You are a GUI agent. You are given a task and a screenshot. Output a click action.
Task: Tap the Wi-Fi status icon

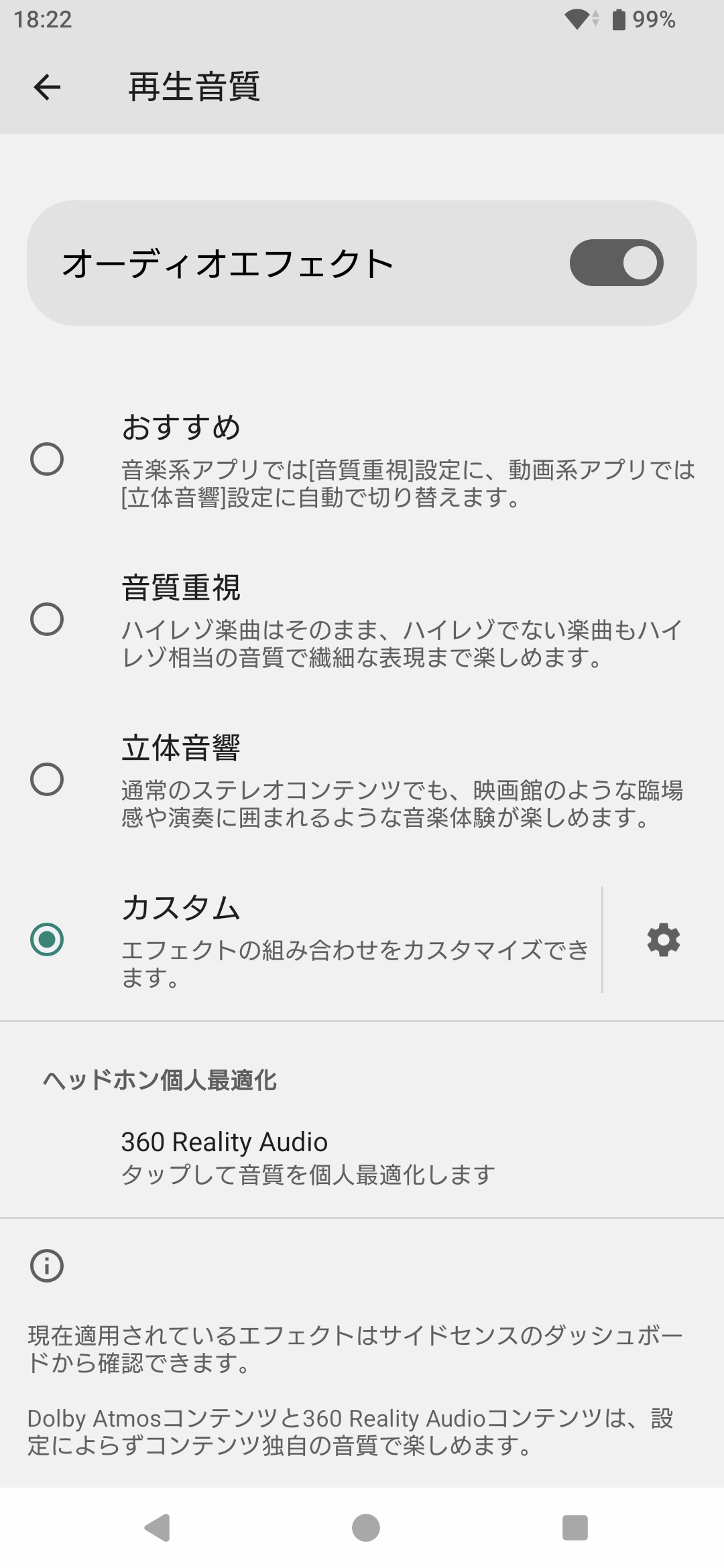coord(577,19)
